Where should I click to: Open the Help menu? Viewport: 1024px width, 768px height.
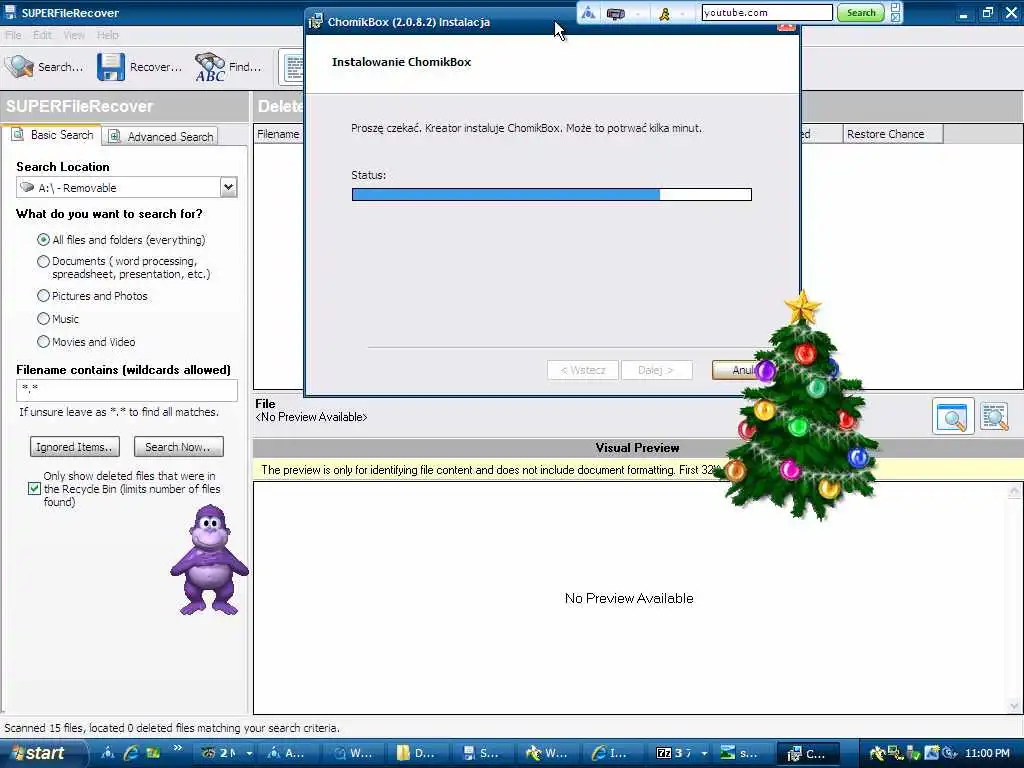click(x=108, y=35)
